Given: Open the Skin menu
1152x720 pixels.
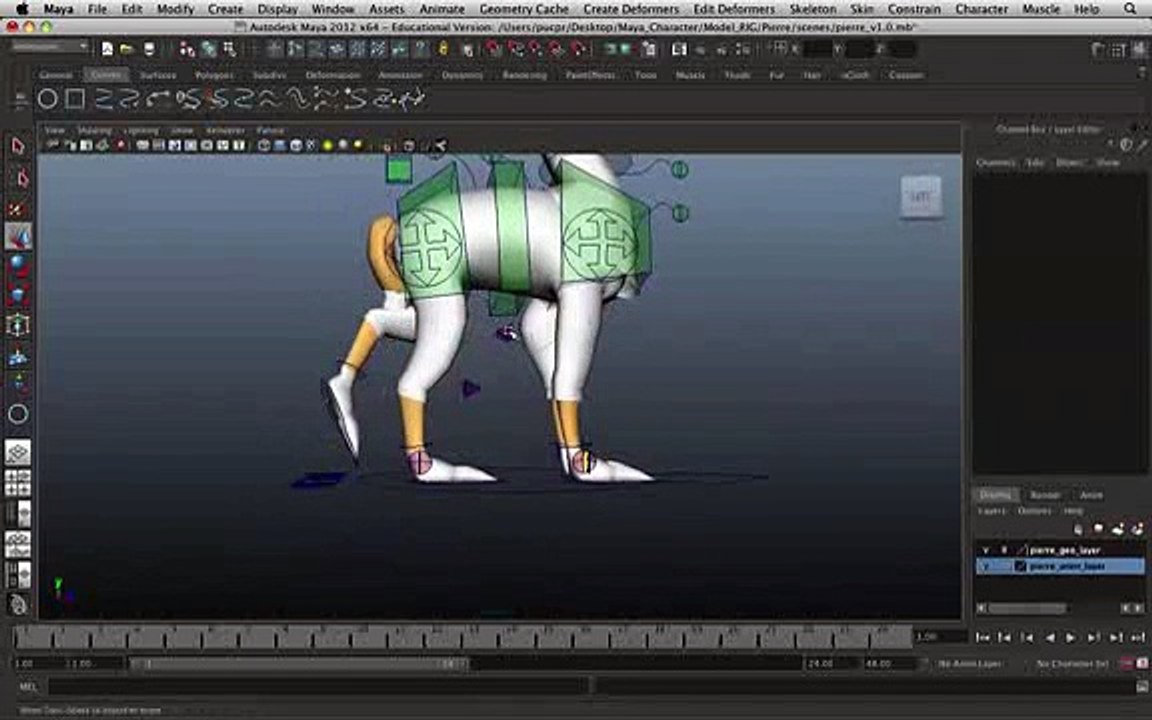Looking at the screenshot, I should point(862,9).
